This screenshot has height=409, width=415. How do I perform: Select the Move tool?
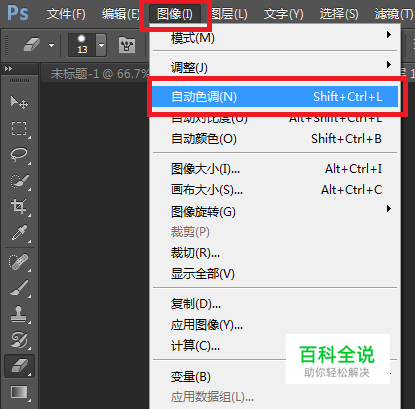coord(19,102)
